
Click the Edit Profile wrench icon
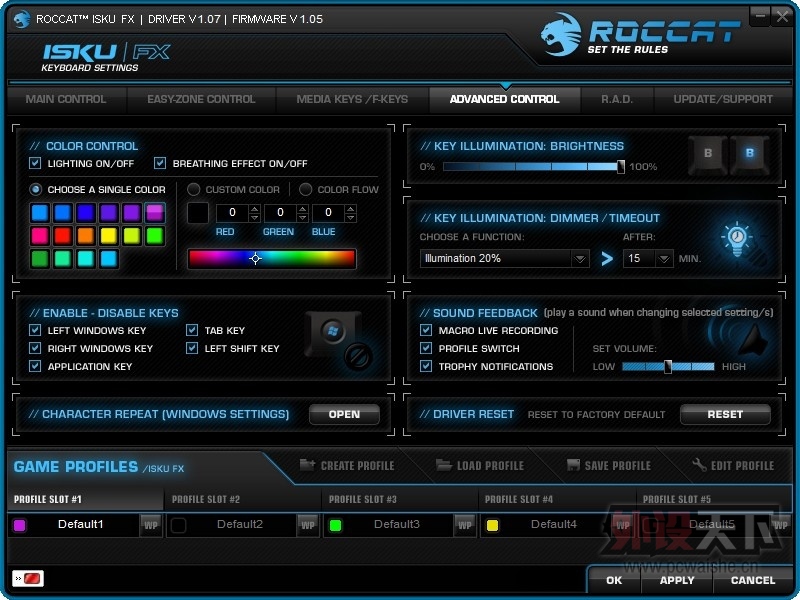(698, 465)
